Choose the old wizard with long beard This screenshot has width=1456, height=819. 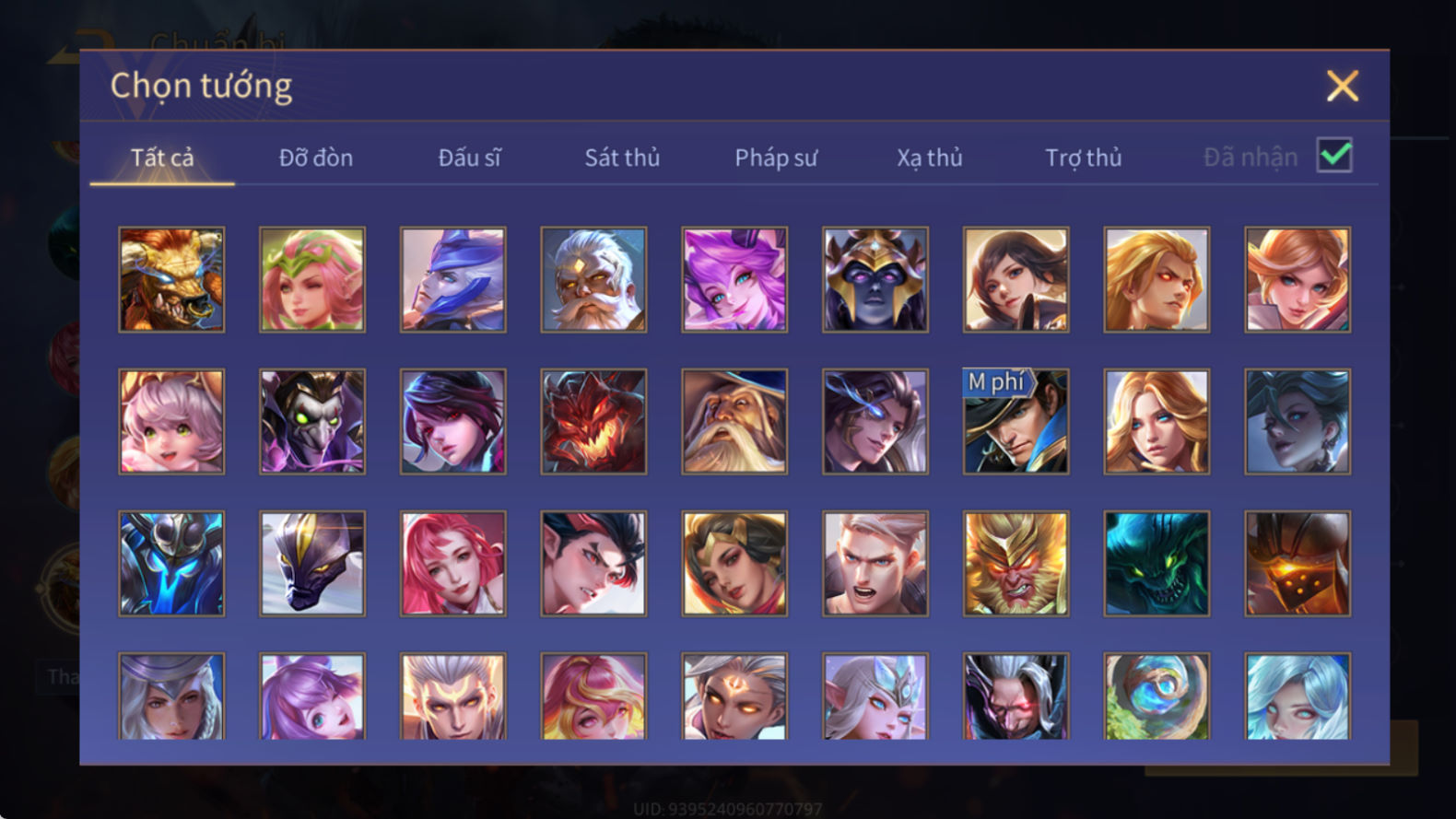pos(734,422)
